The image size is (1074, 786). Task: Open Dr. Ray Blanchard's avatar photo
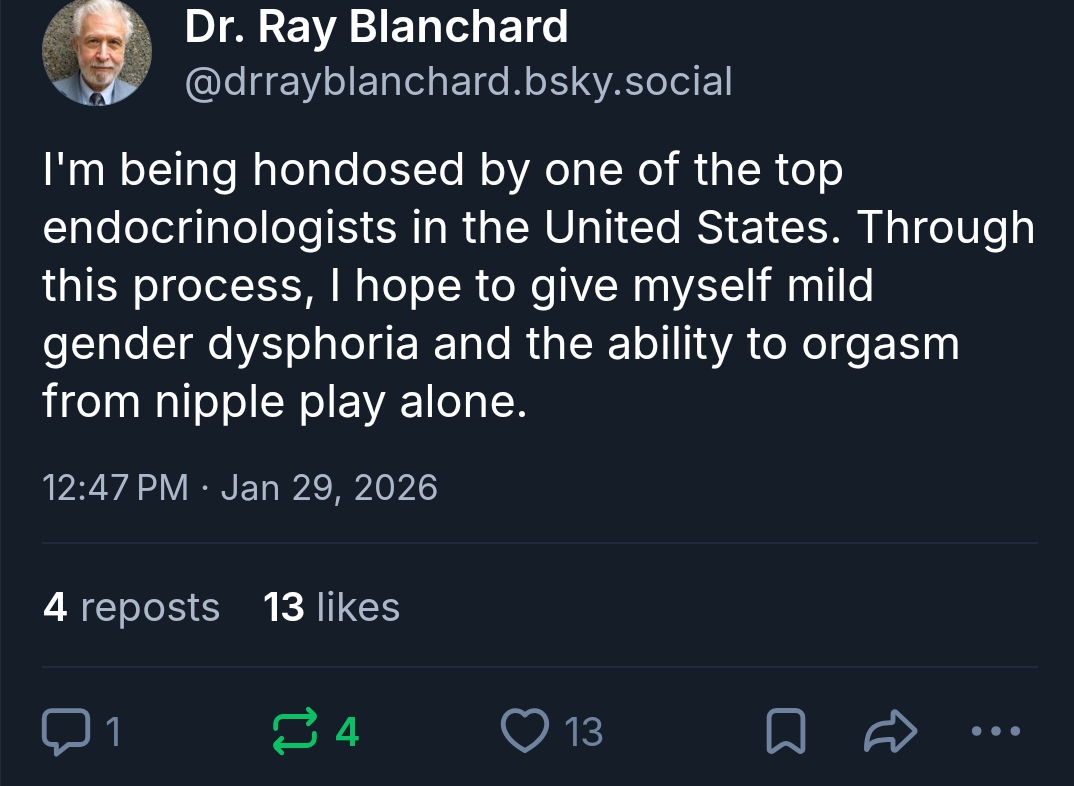97,51
